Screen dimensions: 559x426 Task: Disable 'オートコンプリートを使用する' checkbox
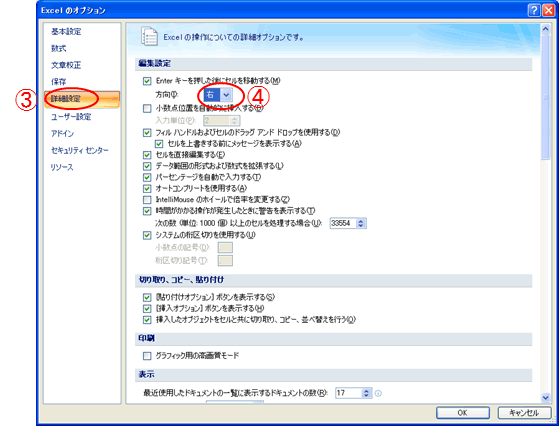coord(147,188)
